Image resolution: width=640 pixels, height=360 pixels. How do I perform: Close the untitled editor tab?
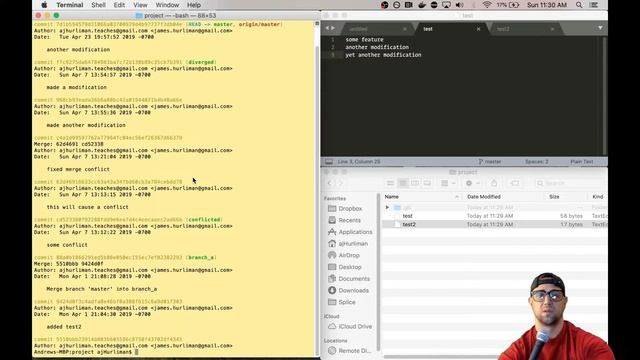[x=405, y=29]
